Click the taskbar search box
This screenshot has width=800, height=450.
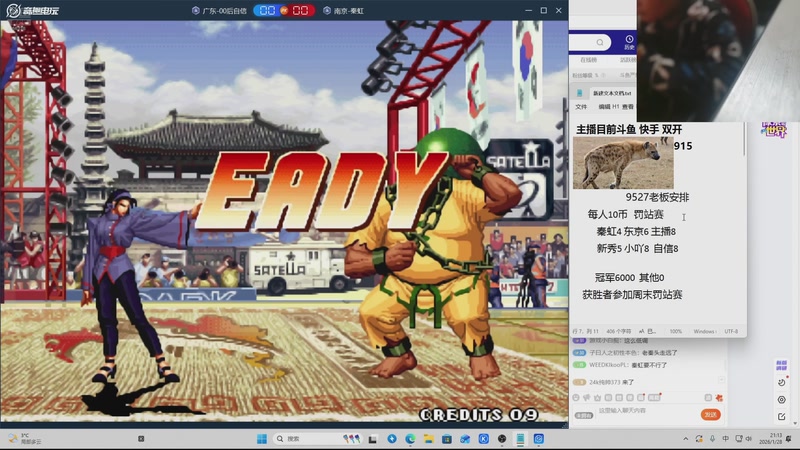[x=318, y=439]
